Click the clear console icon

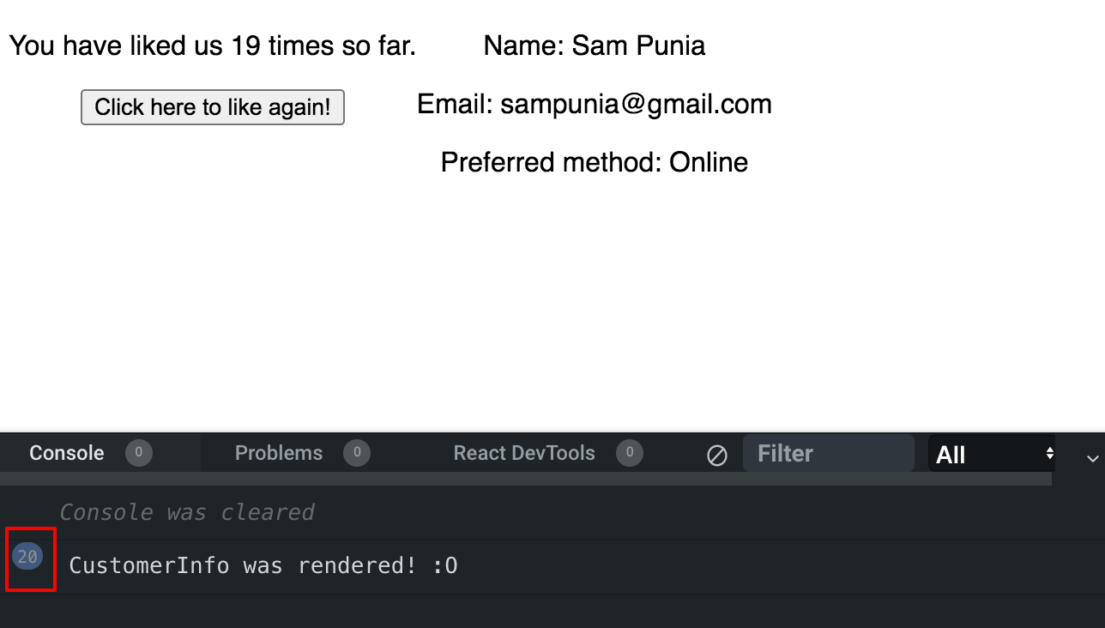[x=717, y=455]
